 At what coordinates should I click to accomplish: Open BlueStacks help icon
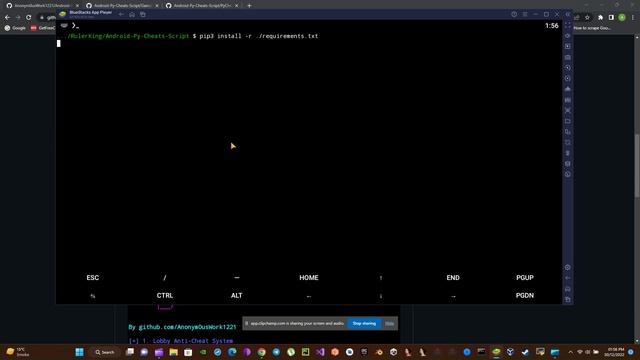[514, 14]
